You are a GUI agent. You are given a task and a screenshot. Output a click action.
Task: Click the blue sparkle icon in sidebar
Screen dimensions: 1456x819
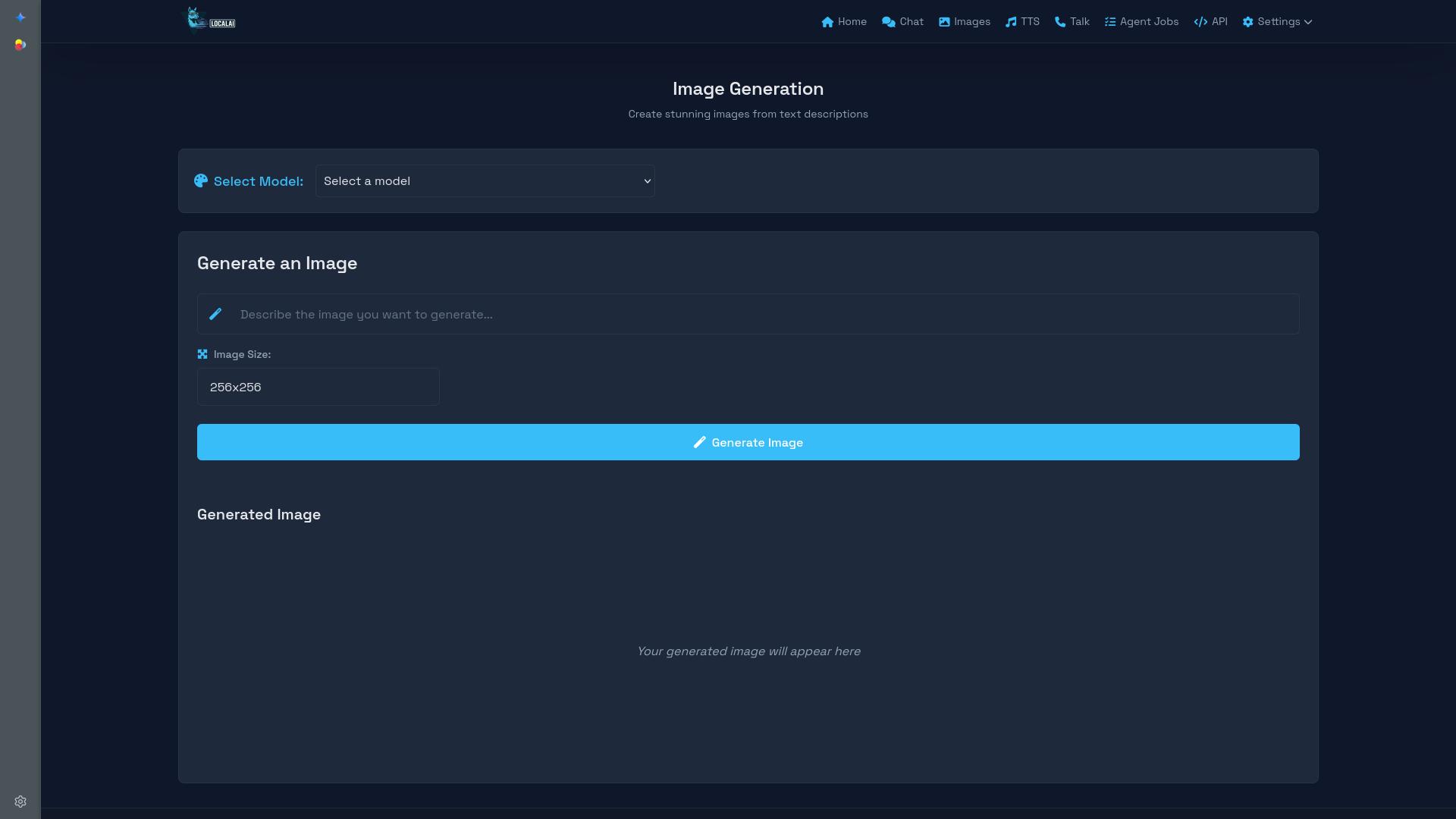tap(20, 17)
